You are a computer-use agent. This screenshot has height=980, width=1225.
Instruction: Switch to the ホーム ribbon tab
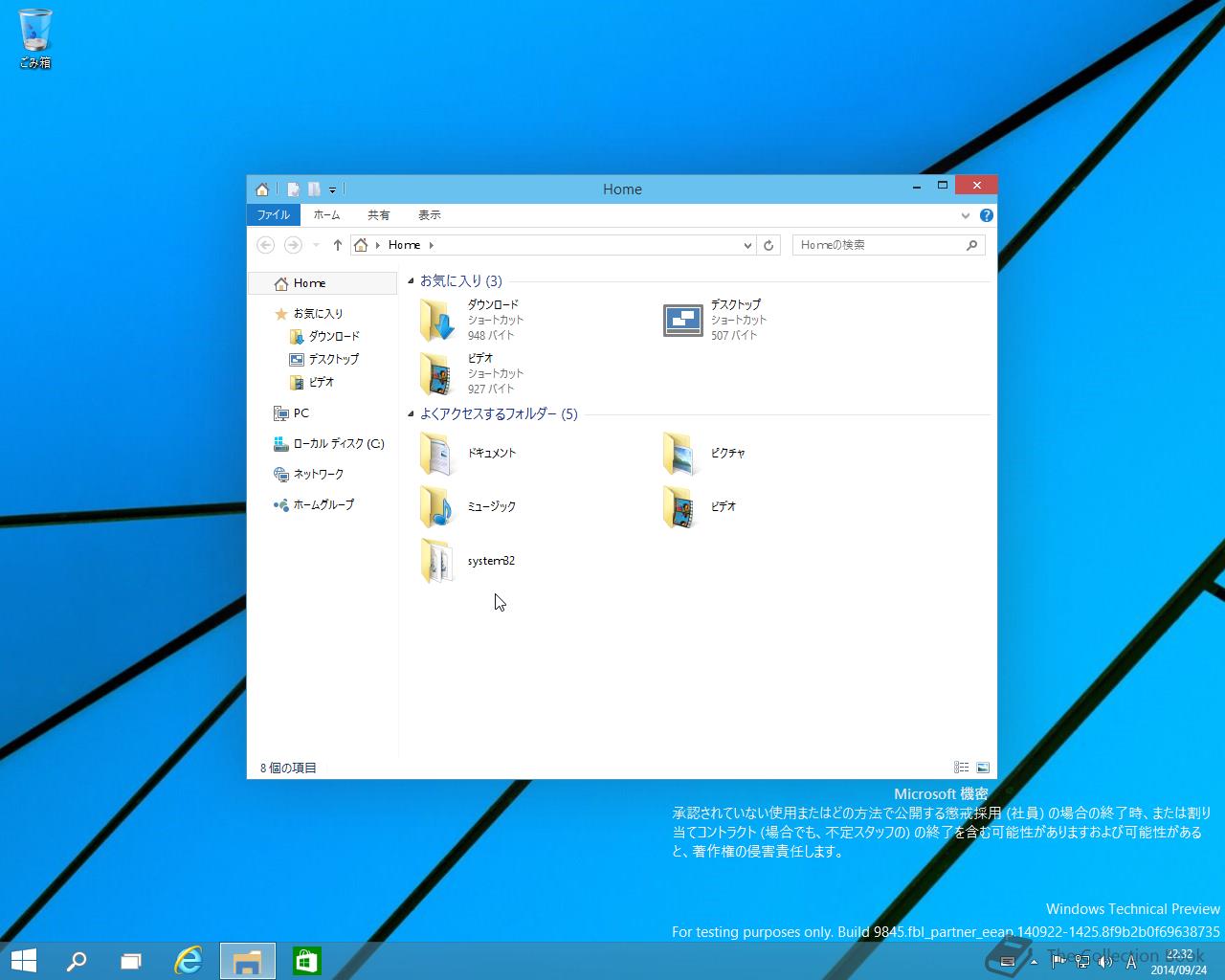coord(326,215)
